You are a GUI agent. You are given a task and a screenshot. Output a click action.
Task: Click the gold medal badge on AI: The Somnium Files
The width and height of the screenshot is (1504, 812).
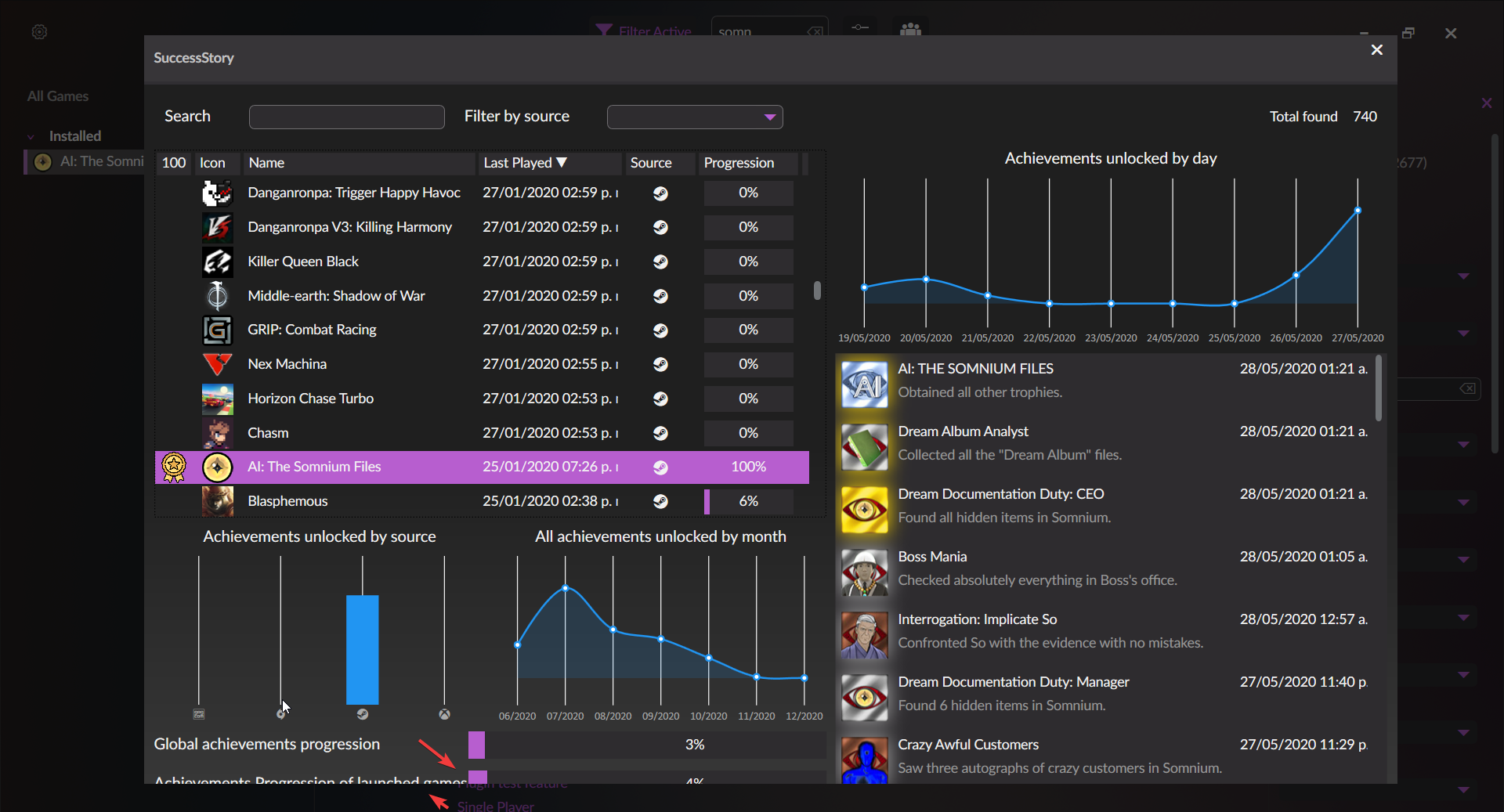coord(173,467)
